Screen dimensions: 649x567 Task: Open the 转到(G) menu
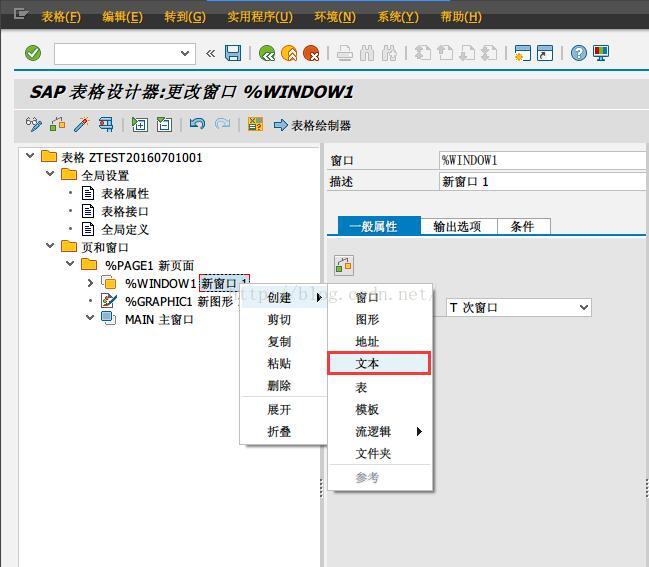185,17
